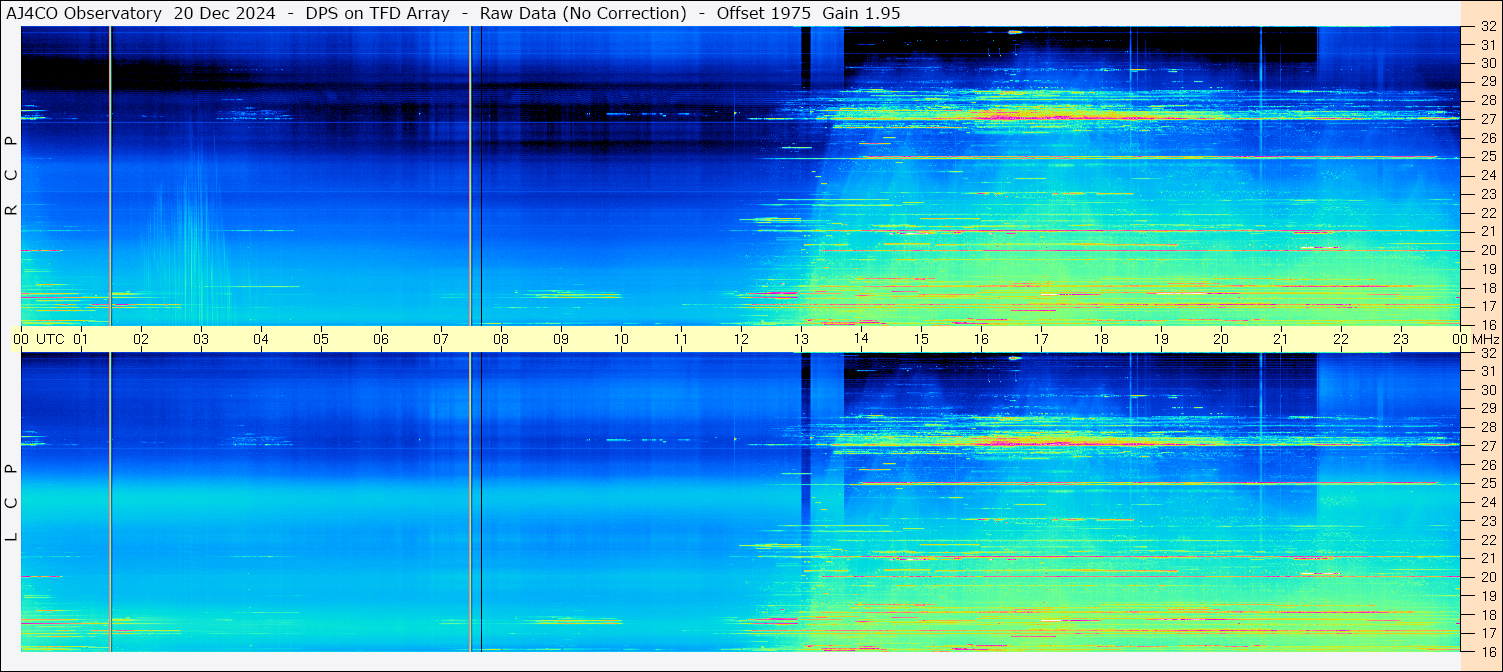Click the 32 MHz tick label of LCP panel

(x=1488, y=353)
